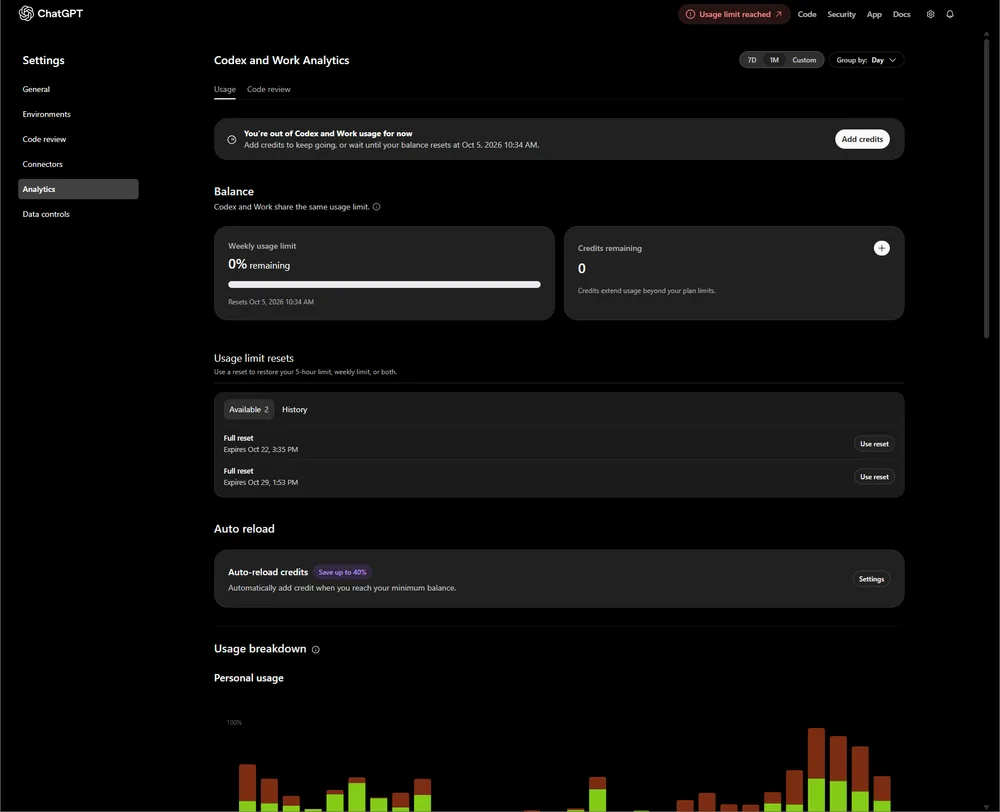The image size is (1000, 812).
Task: Click the '0% remaining' value
Action: (259, 264)
